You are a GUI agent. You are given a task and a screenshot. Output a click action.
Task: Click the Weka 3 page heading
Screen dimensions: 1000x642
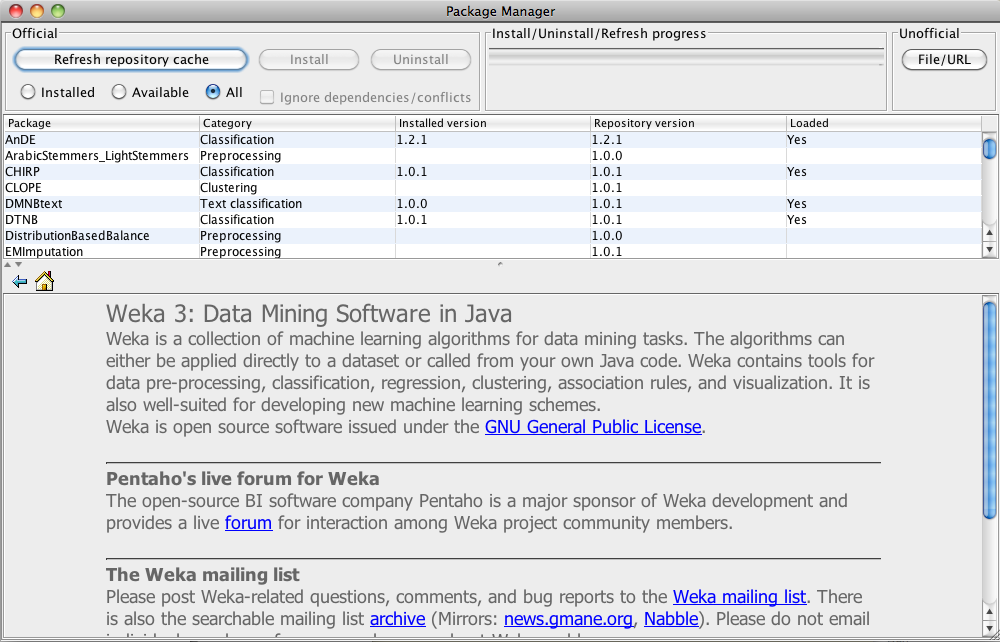[x=309, y=314]
